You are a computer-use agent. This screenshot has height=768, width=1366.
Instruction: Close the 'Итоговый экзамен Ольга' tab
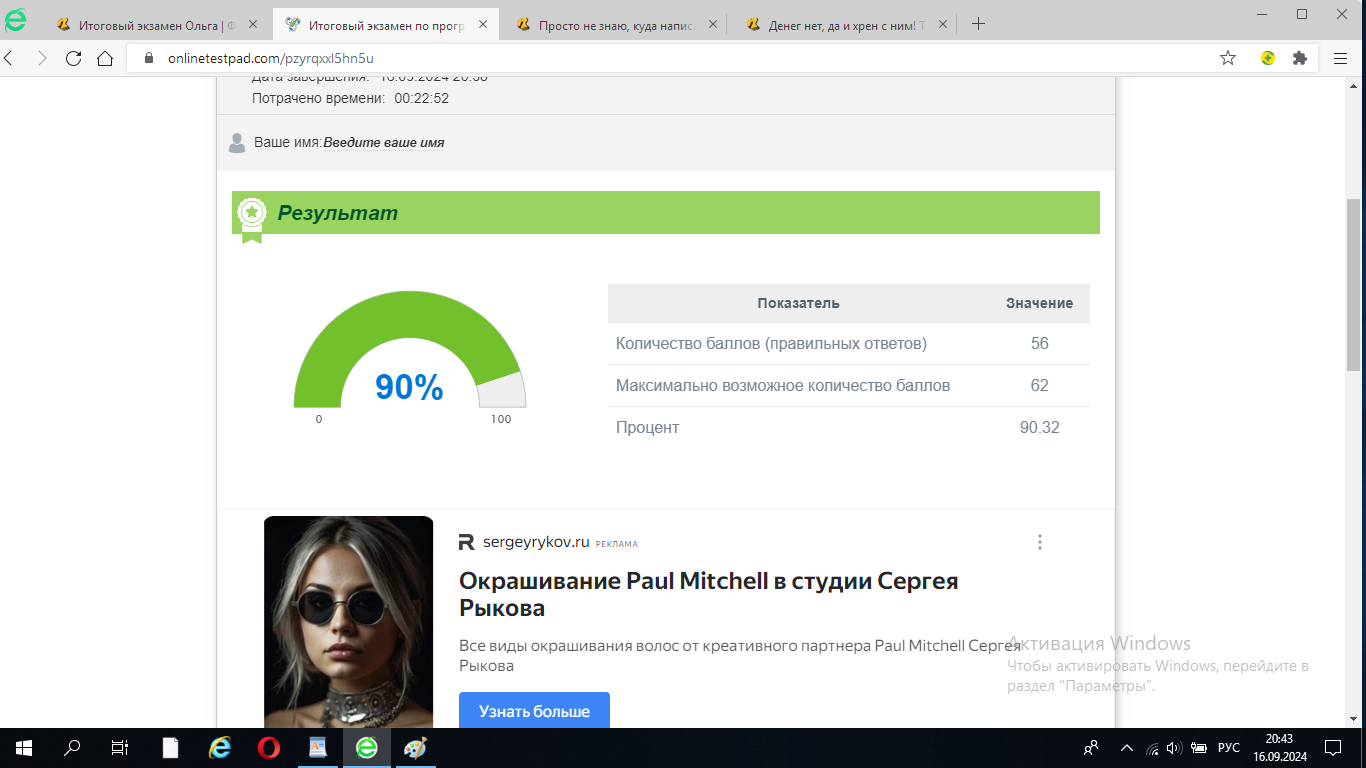[252, 25]
